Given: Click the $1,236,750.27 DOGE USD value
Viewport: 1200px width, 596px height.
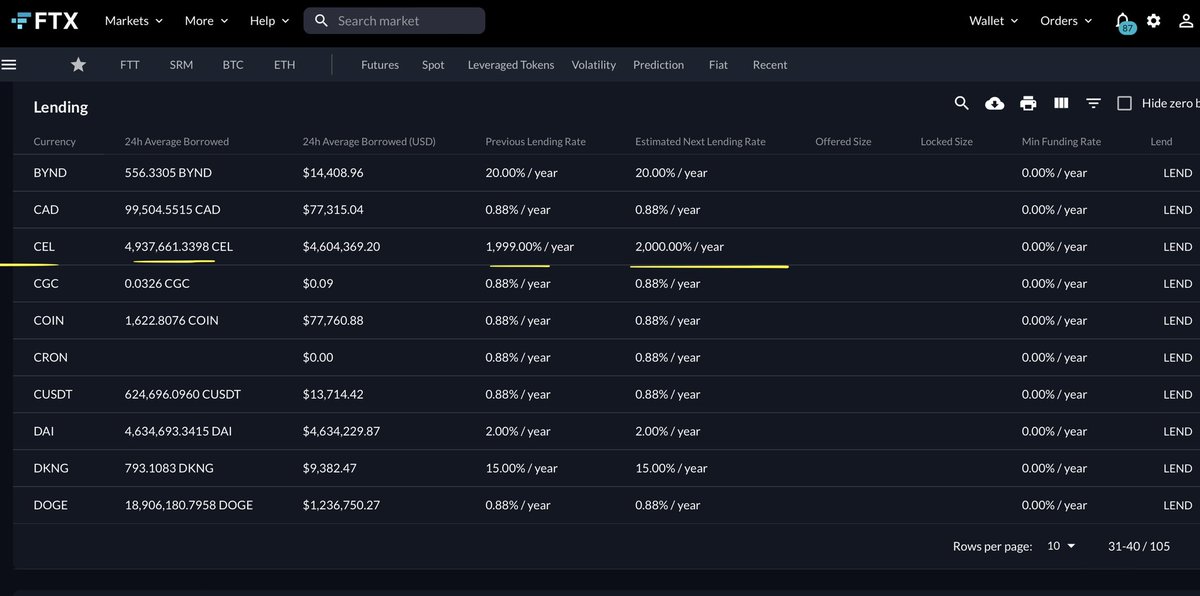Looking at the screenshot, I should [341, 505].
